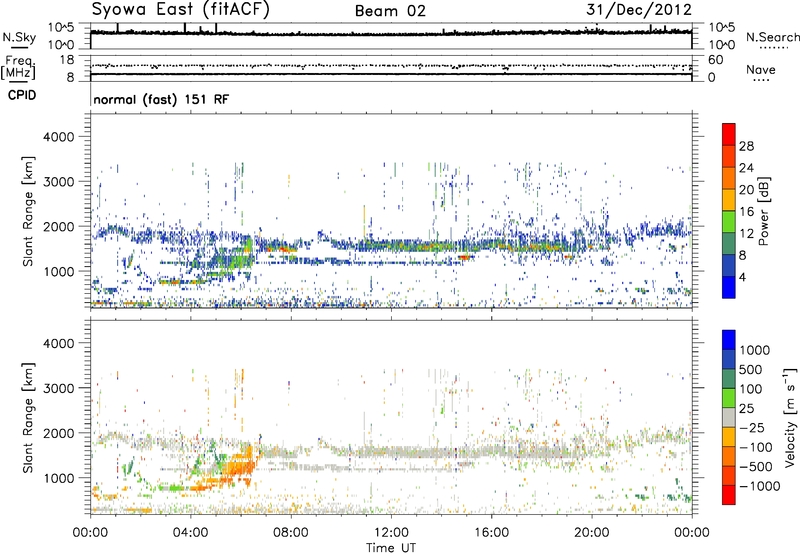The height and width of the screenshot is (554, 800).
Task: Click the blue bottom of the Power color bar
Action: click(729, 287)
